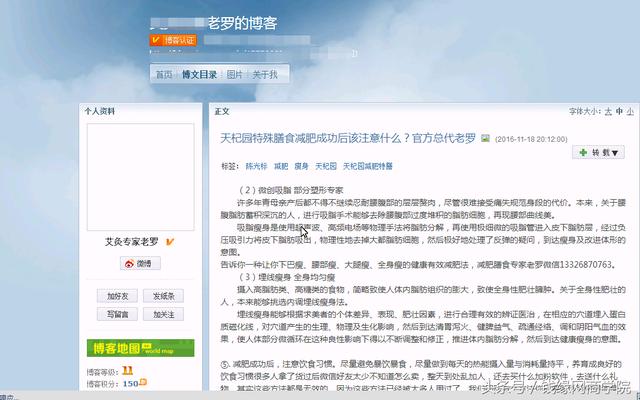Screen dimensions: 640x400
Task: Open the 天杞园减肥特膳 tag link
Action: coord(368,165)
